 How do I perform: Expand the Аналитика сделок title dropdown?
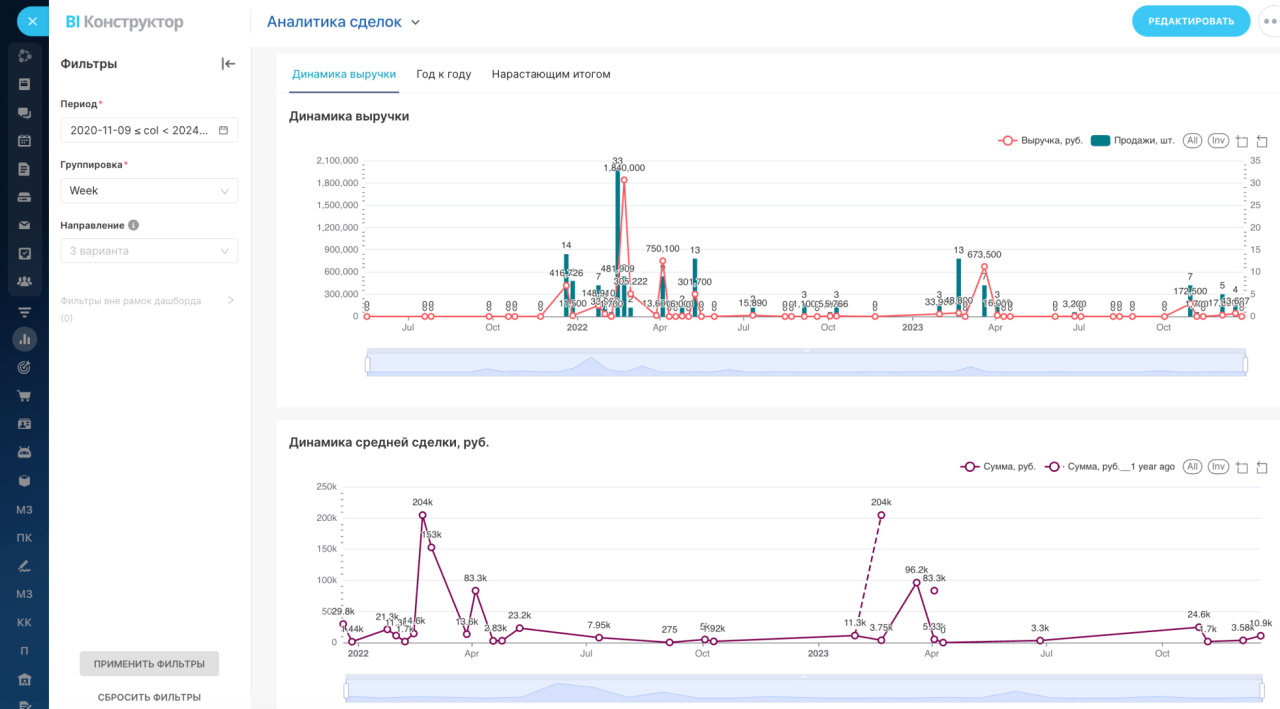344,22
